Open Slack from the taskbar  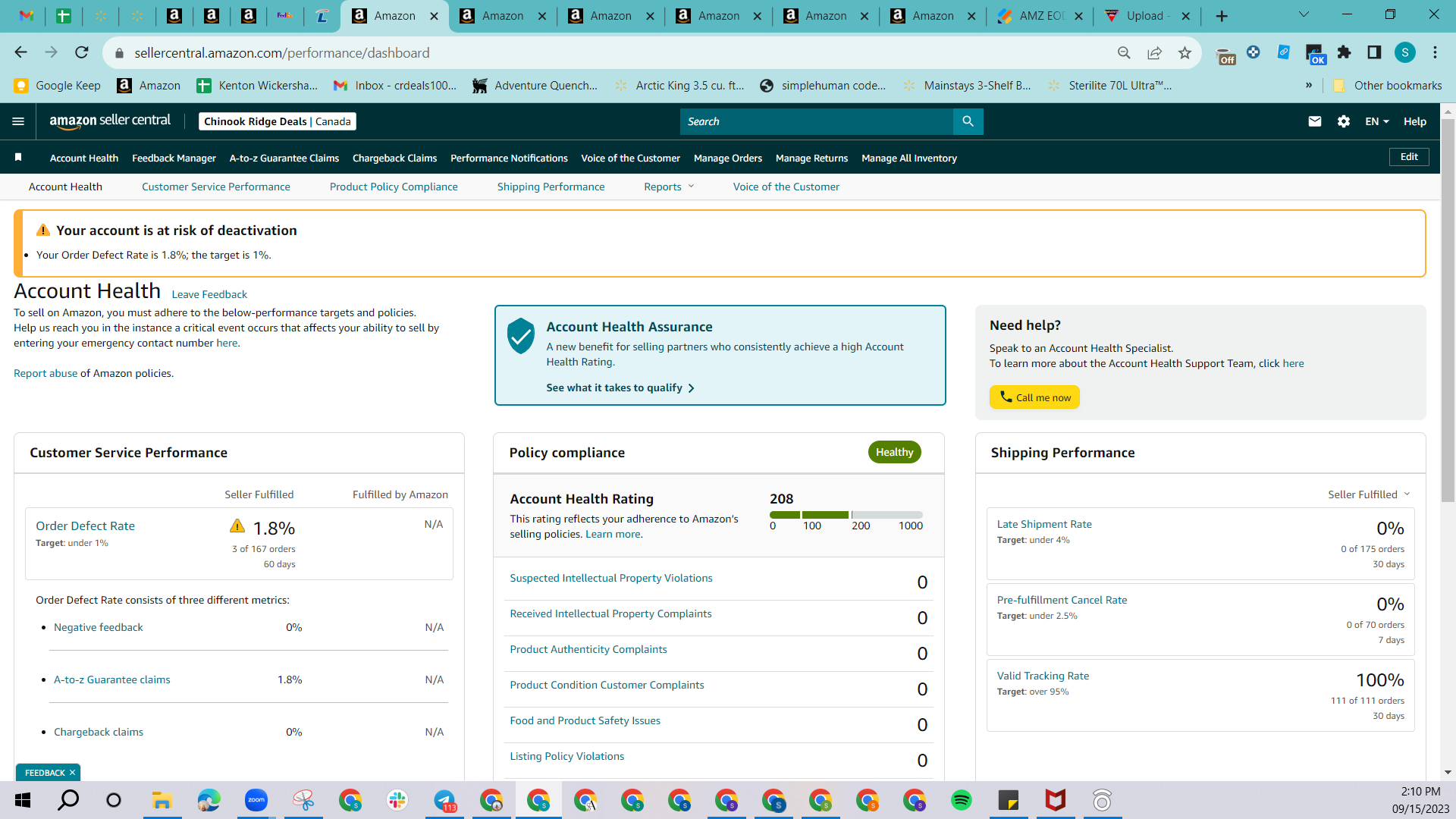click(397, 800)
